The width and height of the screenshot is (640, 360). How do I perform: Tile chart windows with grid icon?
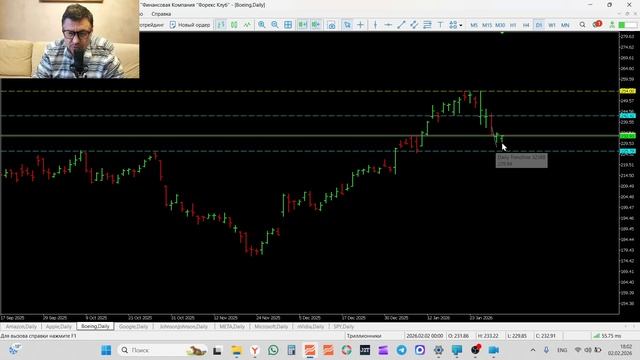tap(288, 25)
